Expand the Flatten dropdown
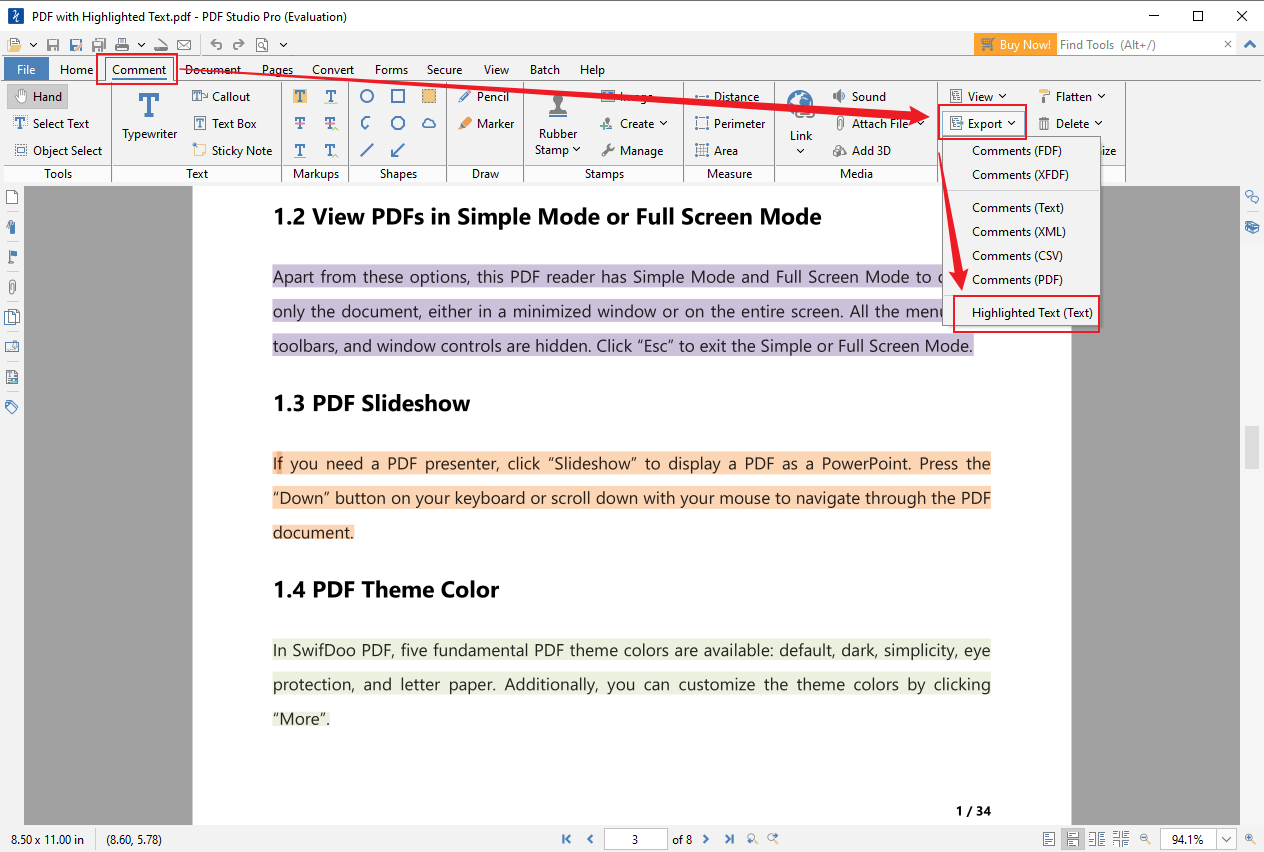The height and width of the screenshot is (852, 1264). click(x=1073, y=97)
